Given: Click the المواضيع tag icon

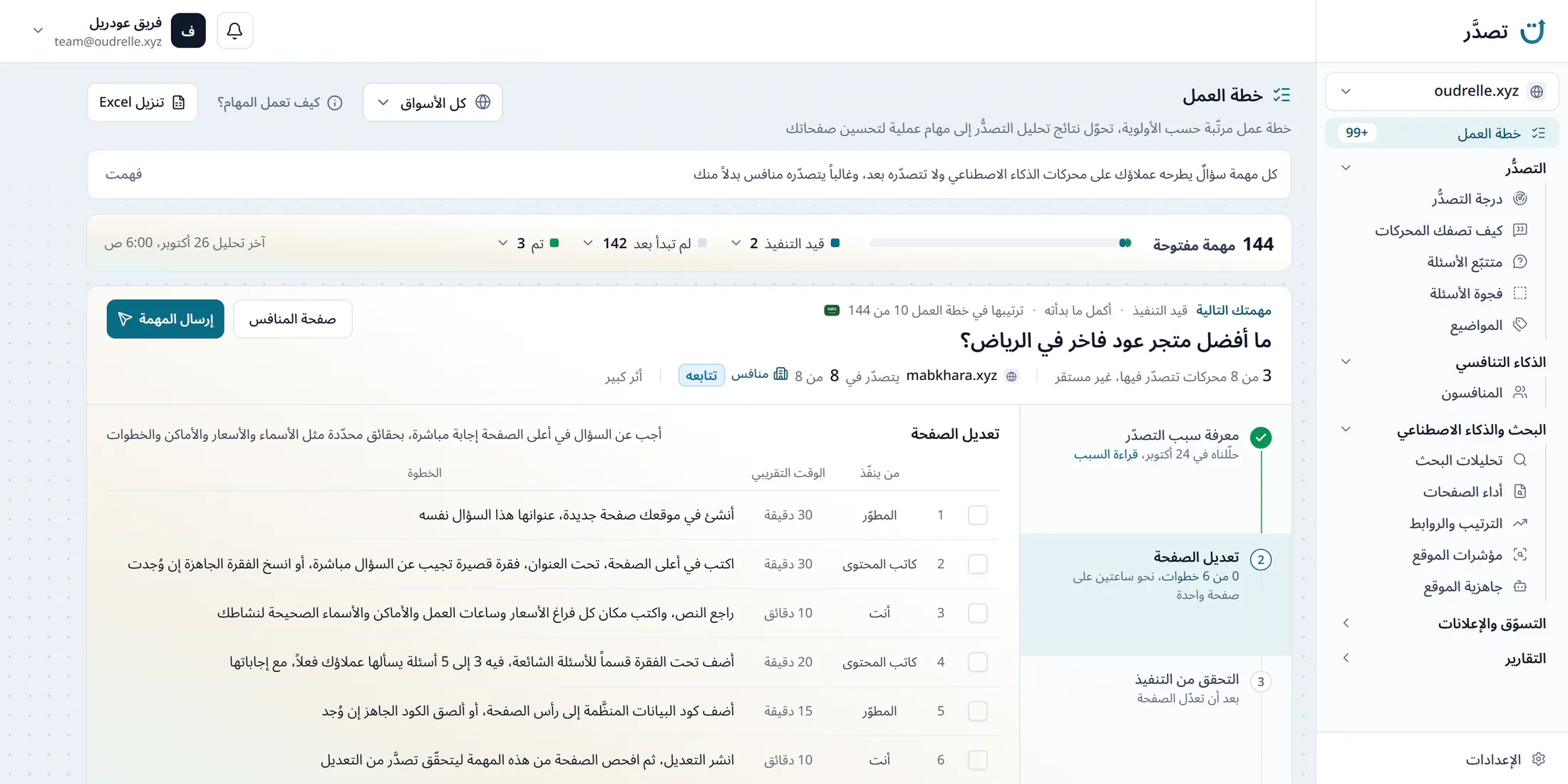Looking at the screenshot, I should [1520, 325].
